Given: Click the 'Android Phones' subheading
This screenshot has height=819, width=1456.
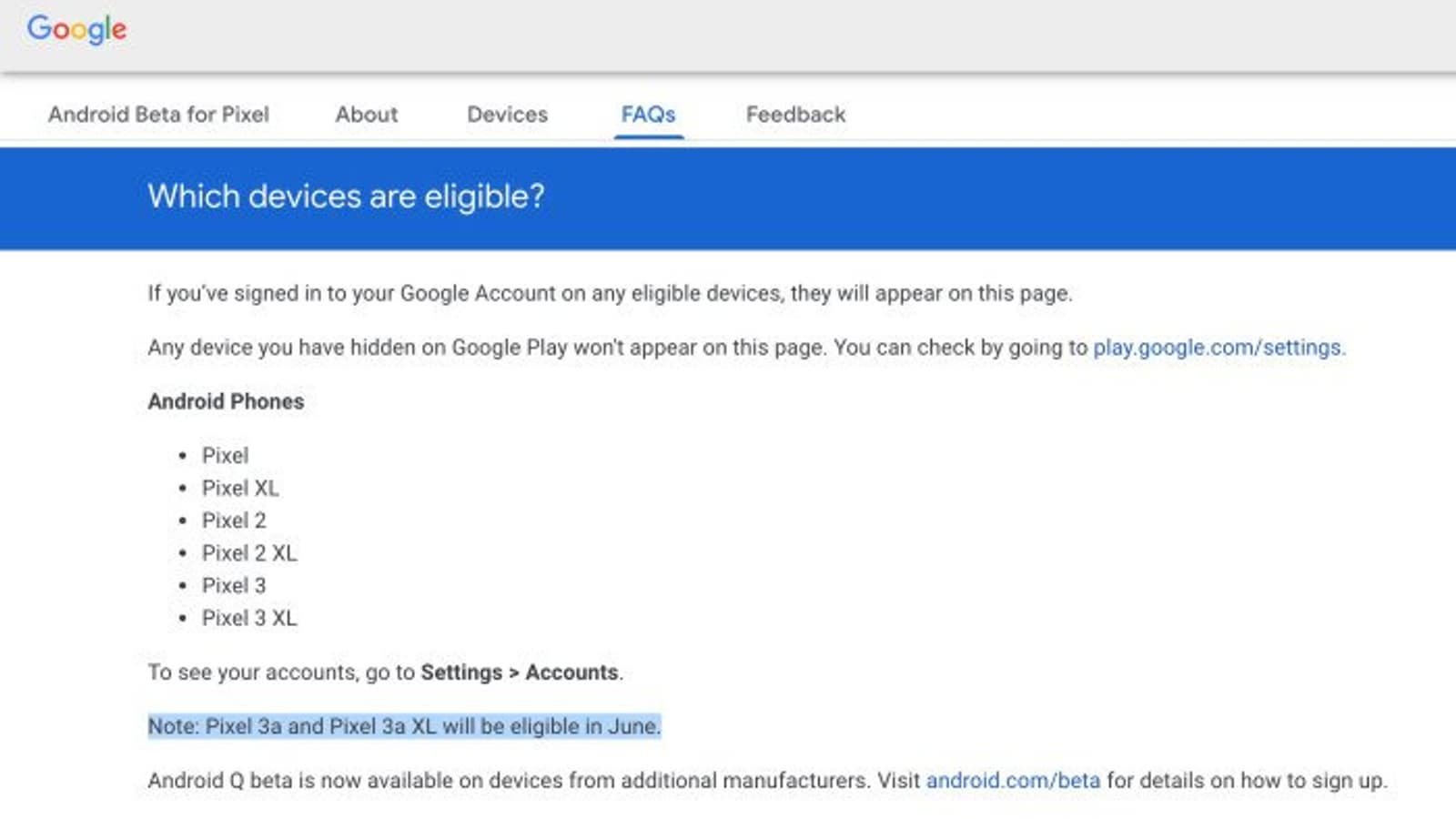Looking at the screenshot, I should (x=226, y=401).
